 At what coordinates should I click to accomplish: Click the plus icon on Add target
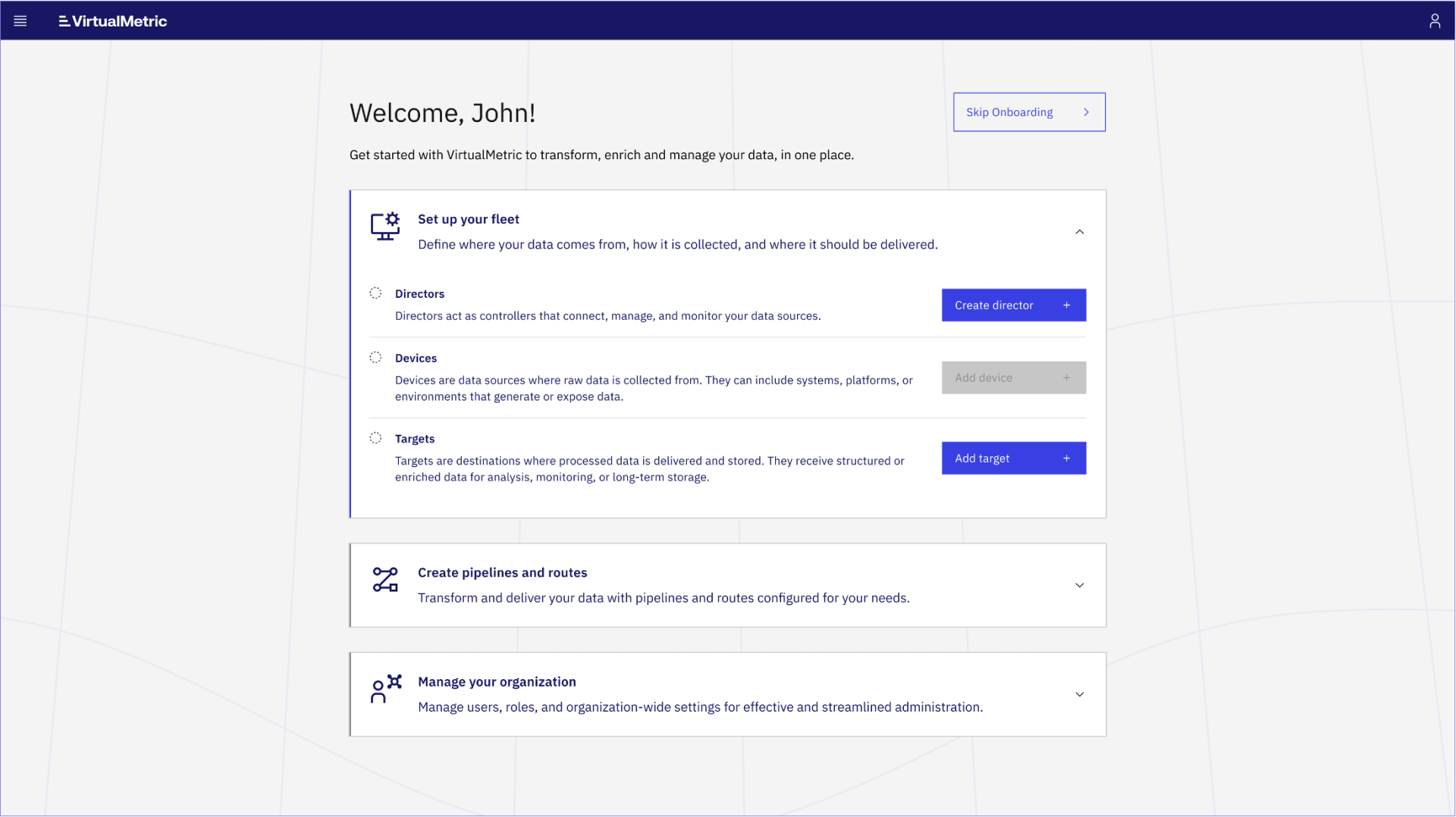point(1066,458)
